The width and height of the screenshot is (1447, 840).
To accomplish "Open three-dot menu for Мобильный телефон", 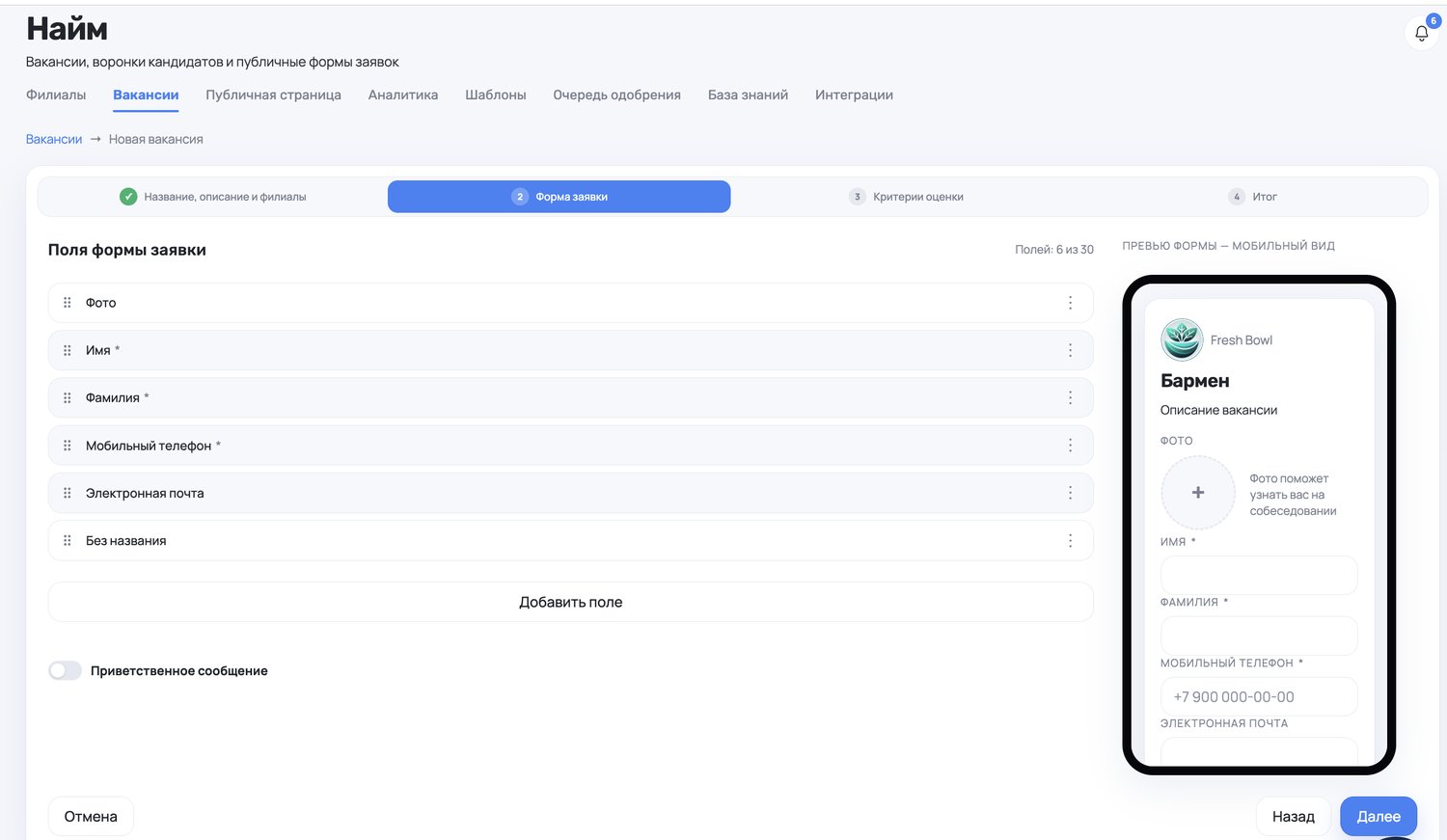I will point(1070,446).
